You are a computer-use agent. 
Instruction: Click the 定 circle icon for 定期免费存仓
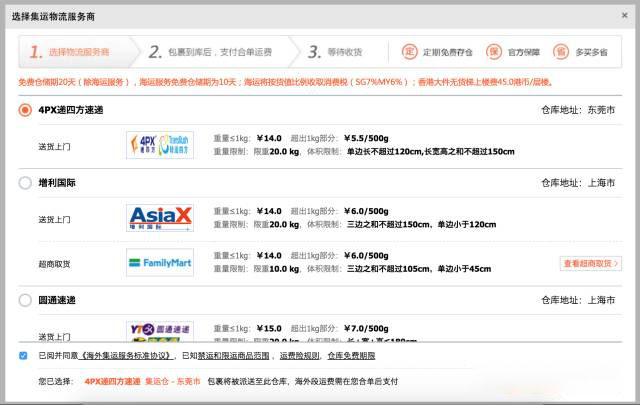point(409,52)
